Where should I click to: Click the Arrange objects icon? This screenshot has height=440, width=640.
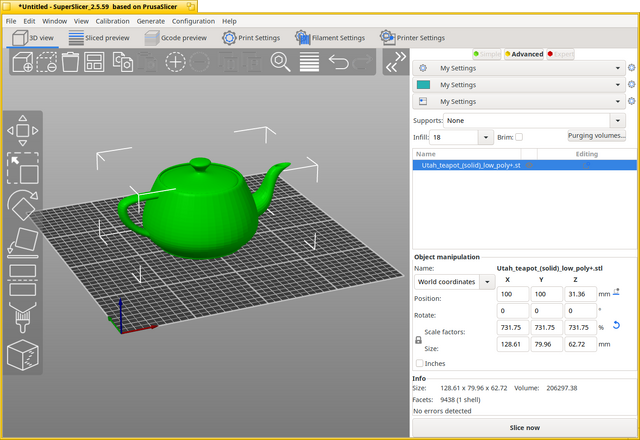click(94, 62)
